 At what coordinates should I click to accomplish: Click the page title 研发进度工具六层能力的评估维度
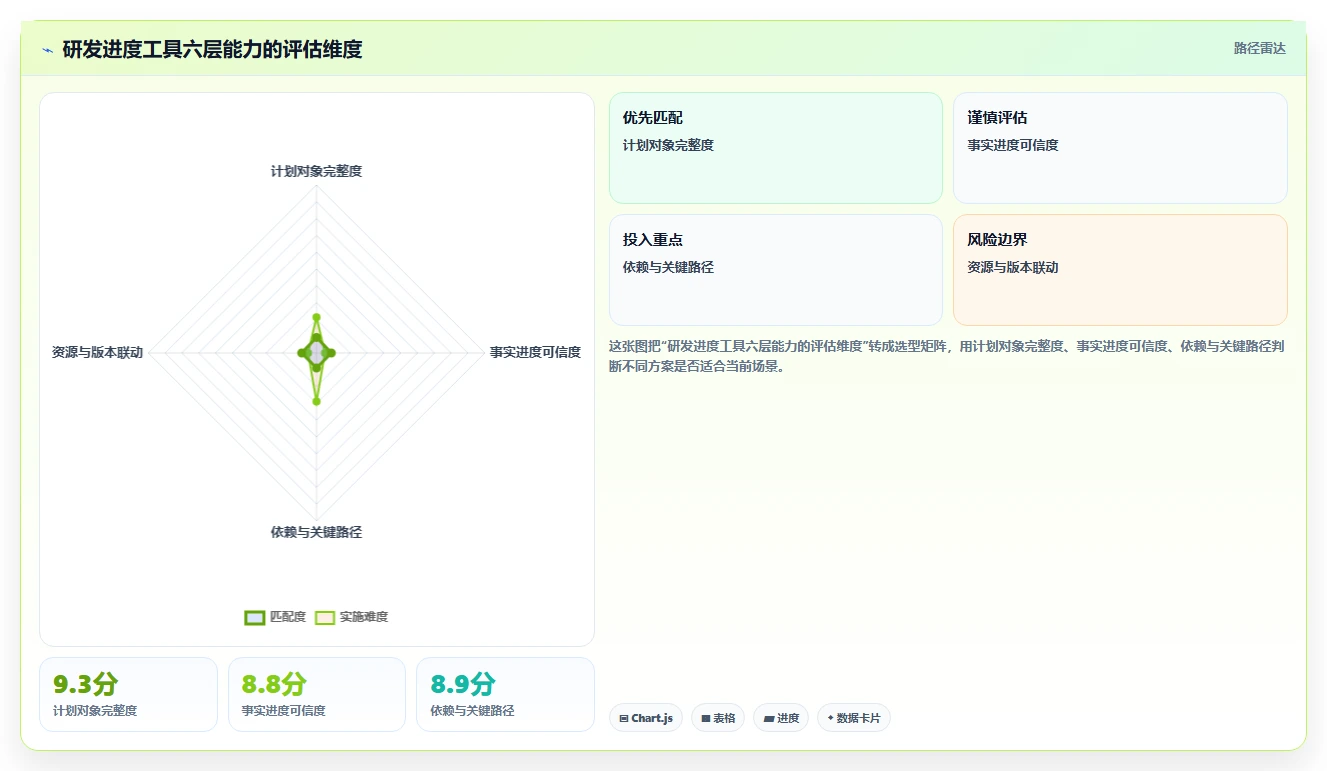[x=212, y=49]
